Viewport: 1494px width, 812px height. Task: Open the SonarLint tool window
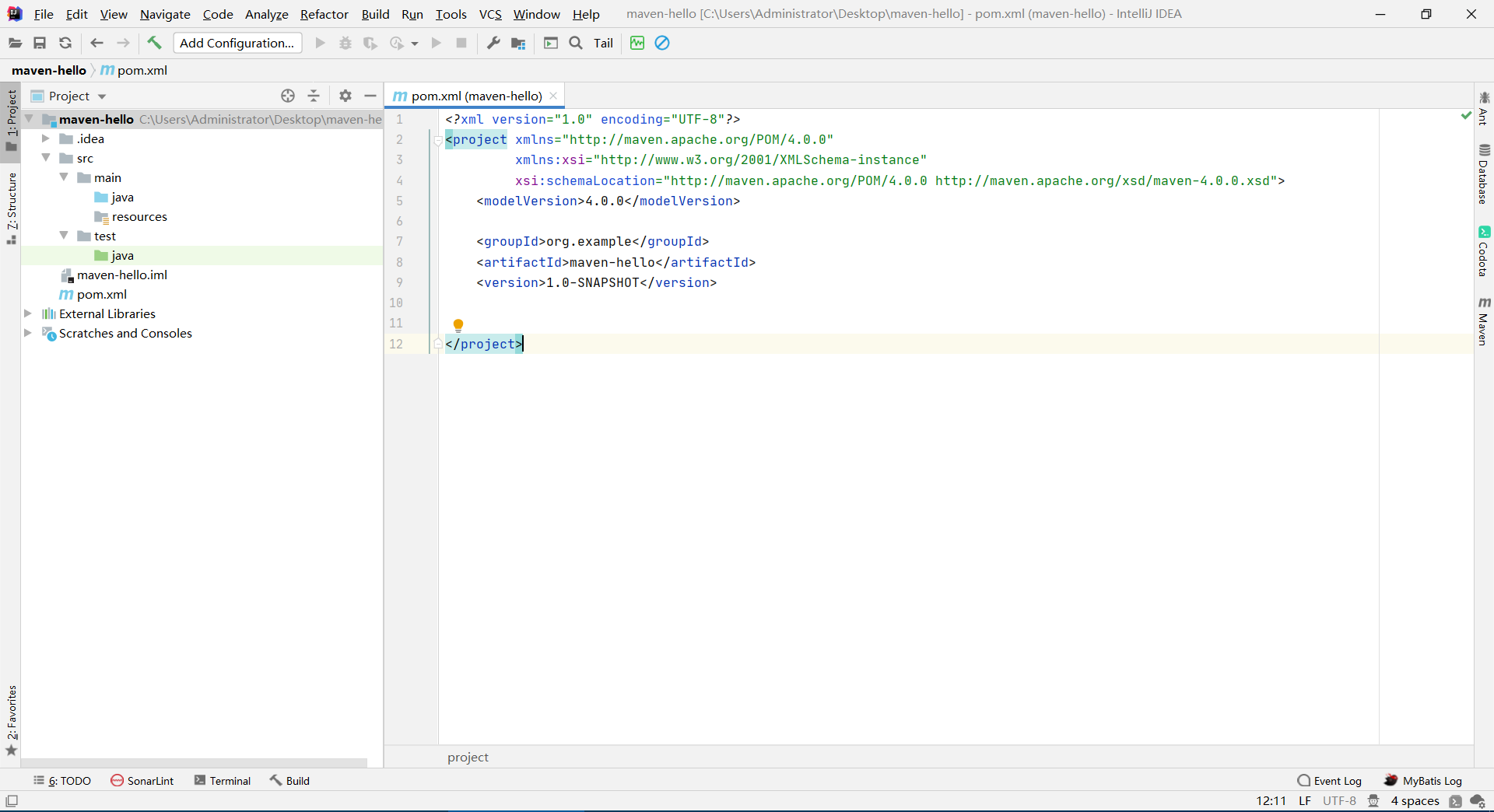pos(142,781)
